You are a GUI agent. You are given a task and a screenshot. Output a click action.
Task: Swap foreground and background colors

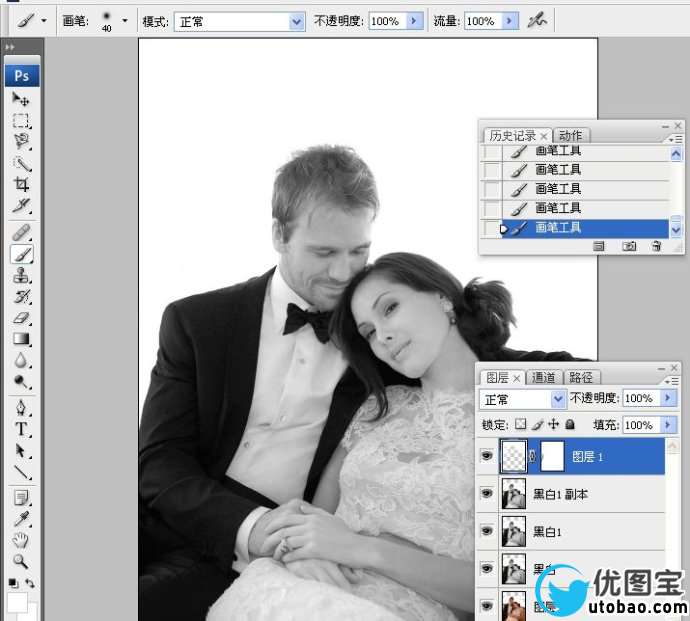pos(30,583)
